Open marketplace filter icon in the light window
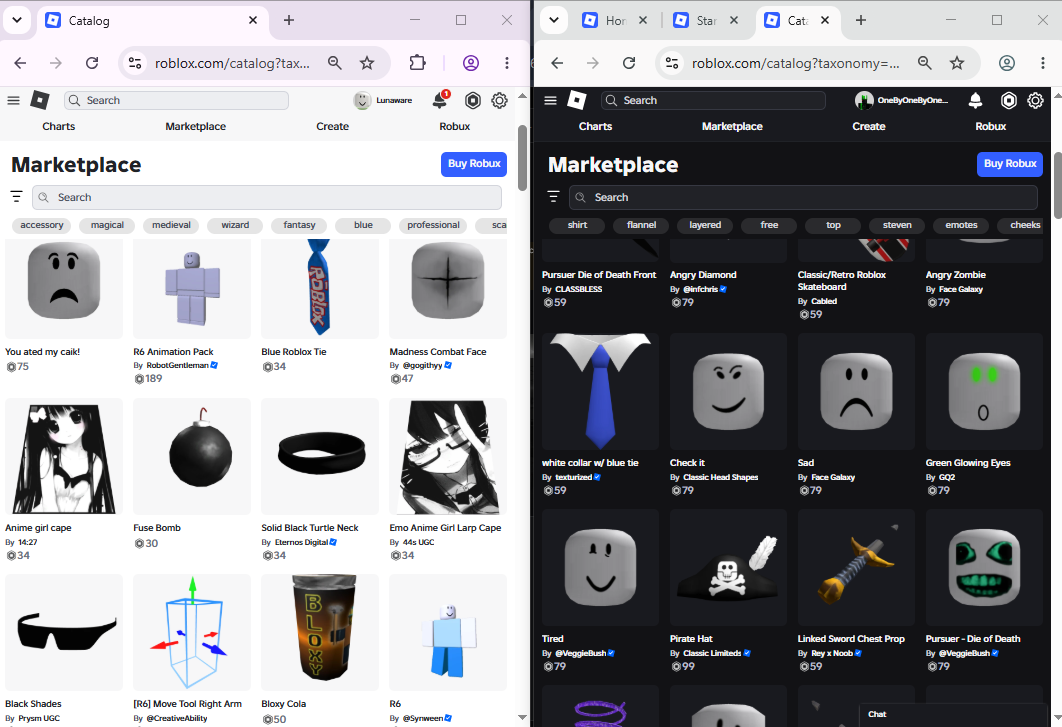The image size is (1062, 727). [17, 196]
